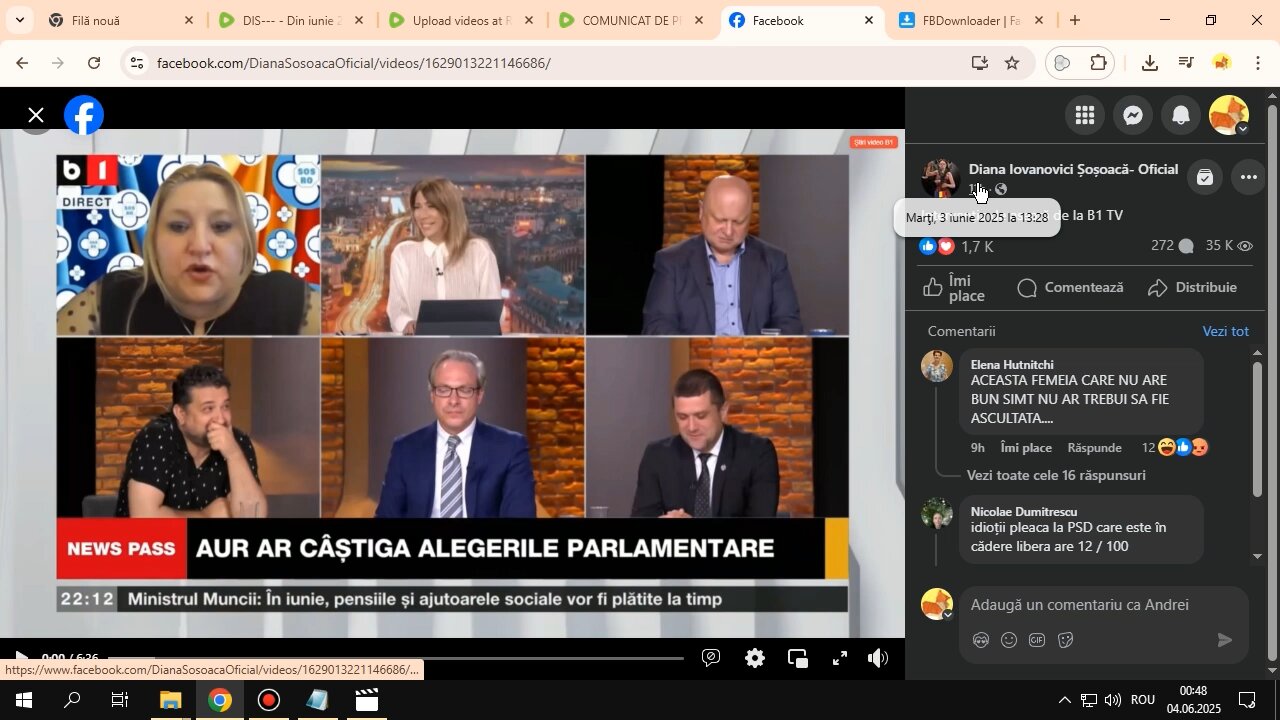1280x720 pixels.
Task: Switch to the FBDownloader tab
Action: tap(970, 20)
